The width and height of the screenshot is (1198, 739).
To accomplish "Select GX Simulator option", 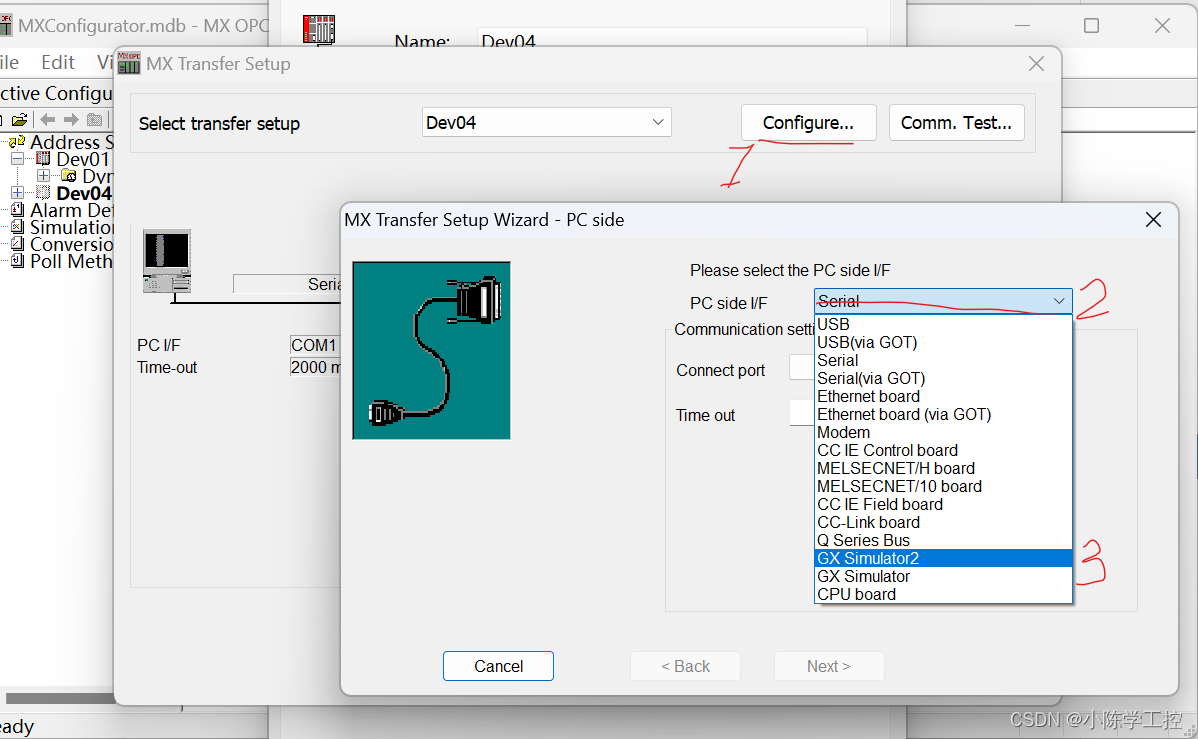I will pyautogui.click(x=943, y=576).
